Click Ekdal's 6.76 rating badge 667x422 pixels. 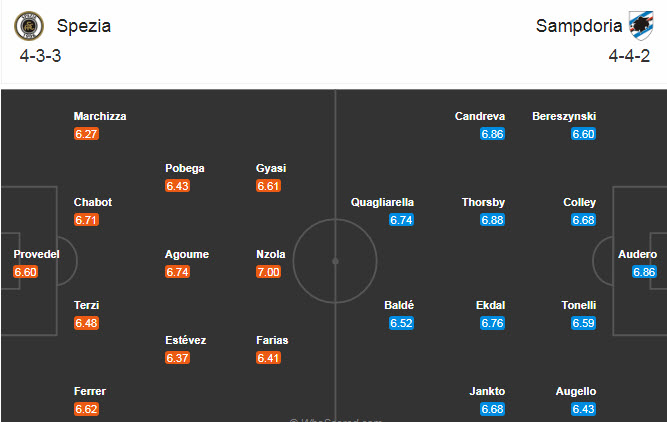coord(491,323)
